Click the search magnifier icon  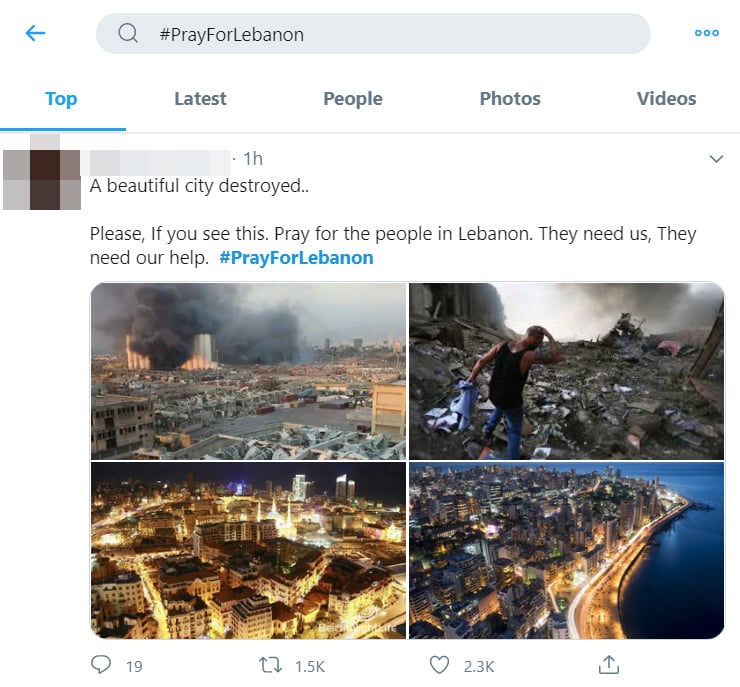click(x=128, y=34)
